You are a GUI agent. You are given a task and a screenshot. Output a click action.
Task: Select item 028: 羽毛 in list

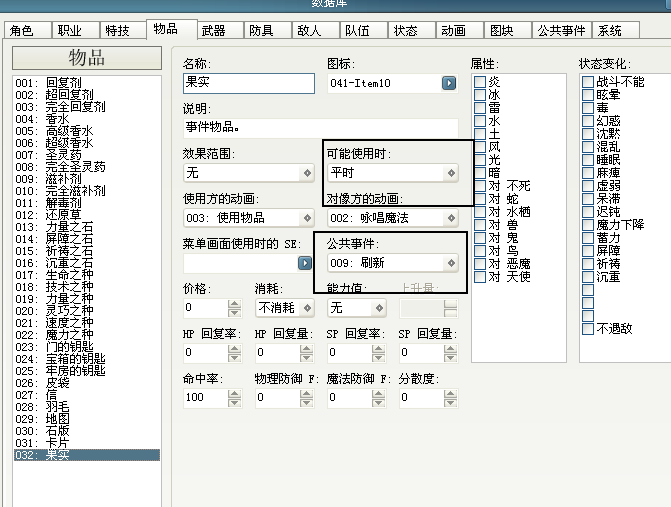pos(87,407)
